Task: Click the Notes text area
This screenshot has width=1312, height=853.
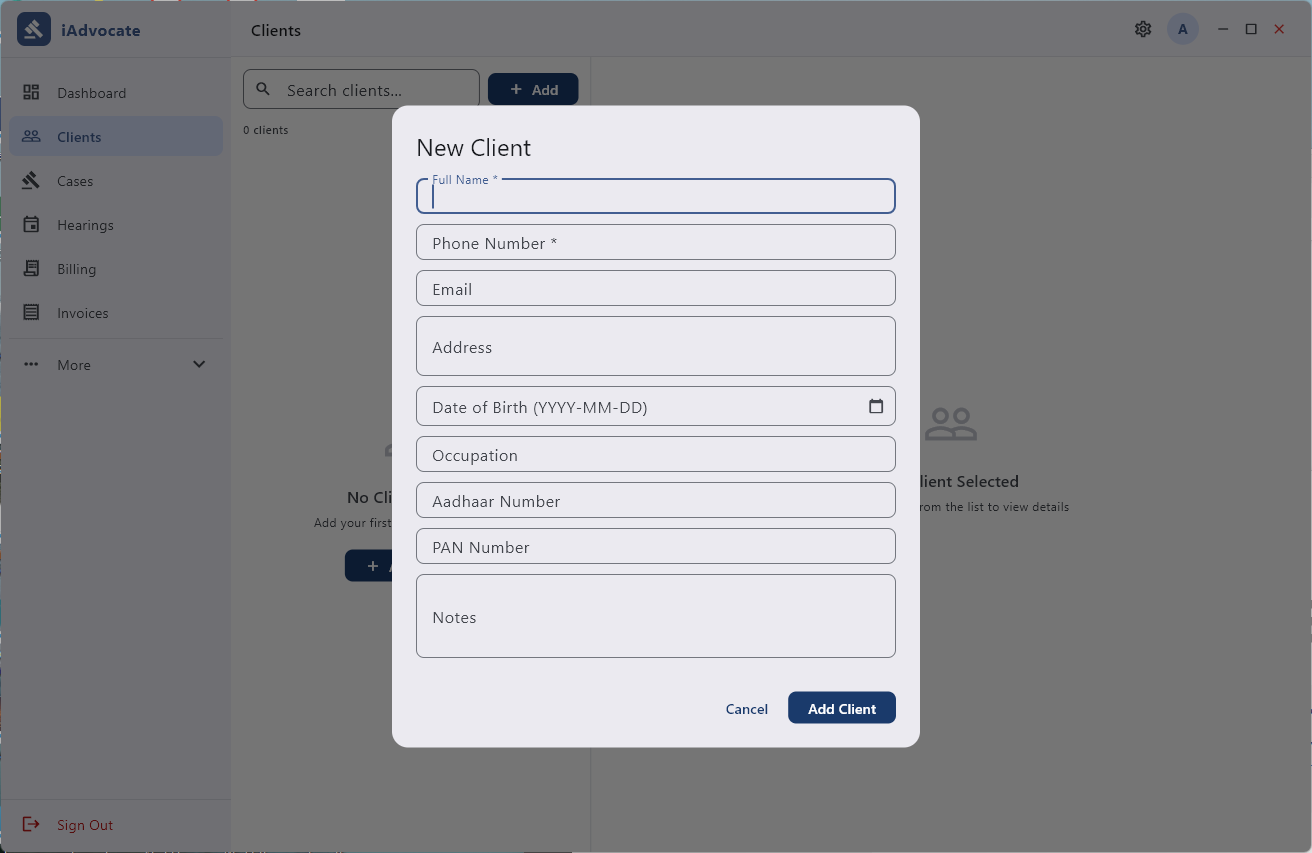Action: point(656,616)
